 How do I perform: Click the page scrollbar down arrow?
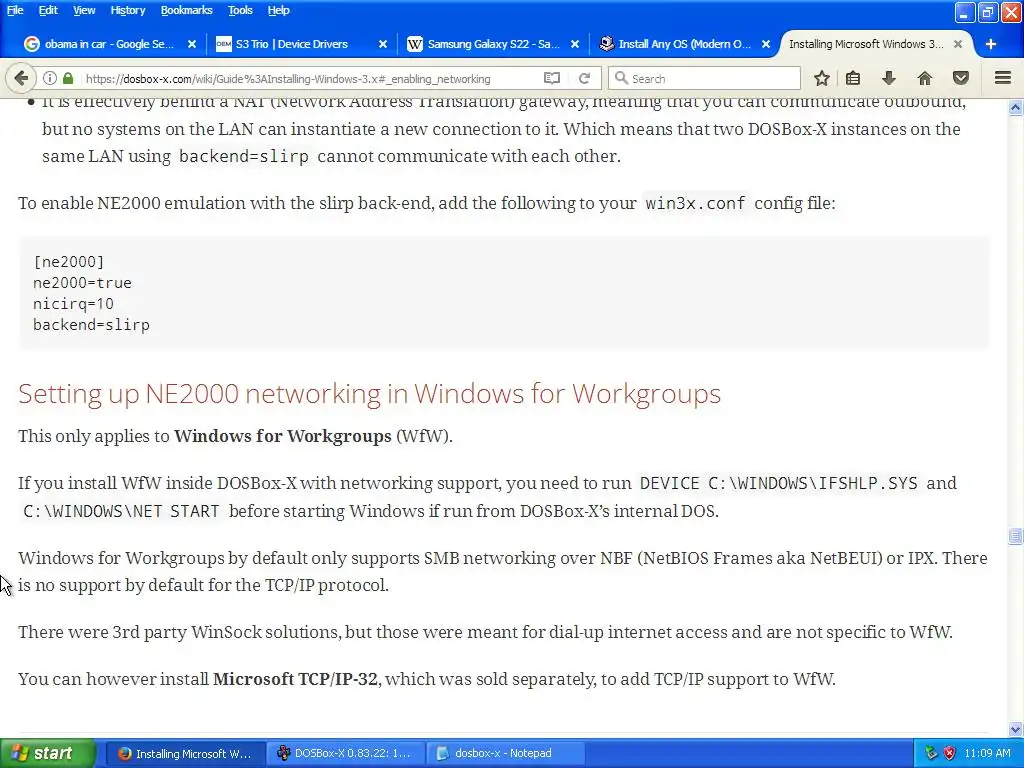1016,729
